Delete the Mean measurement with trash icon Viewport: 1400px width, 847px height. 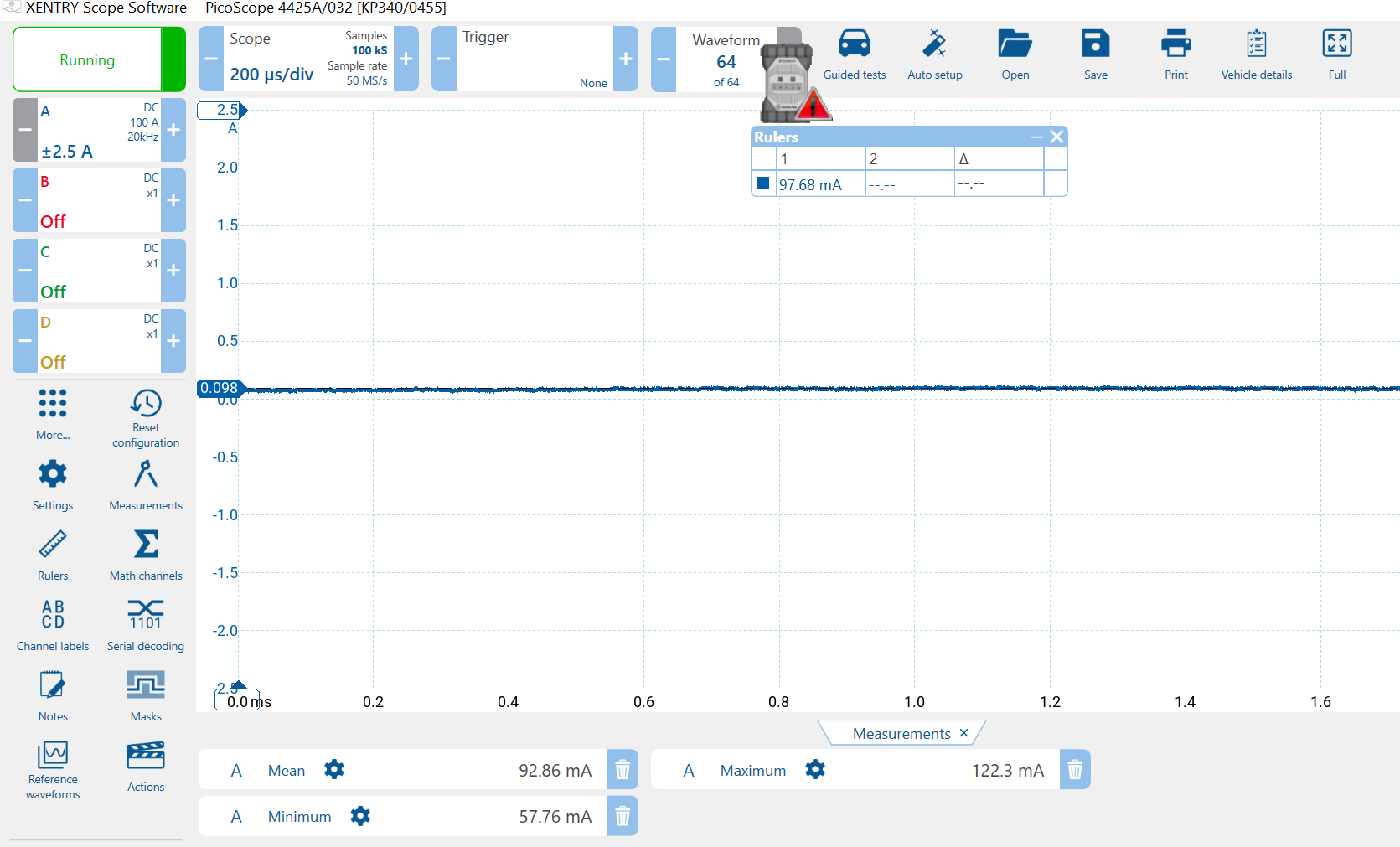[x=623, y=770]
